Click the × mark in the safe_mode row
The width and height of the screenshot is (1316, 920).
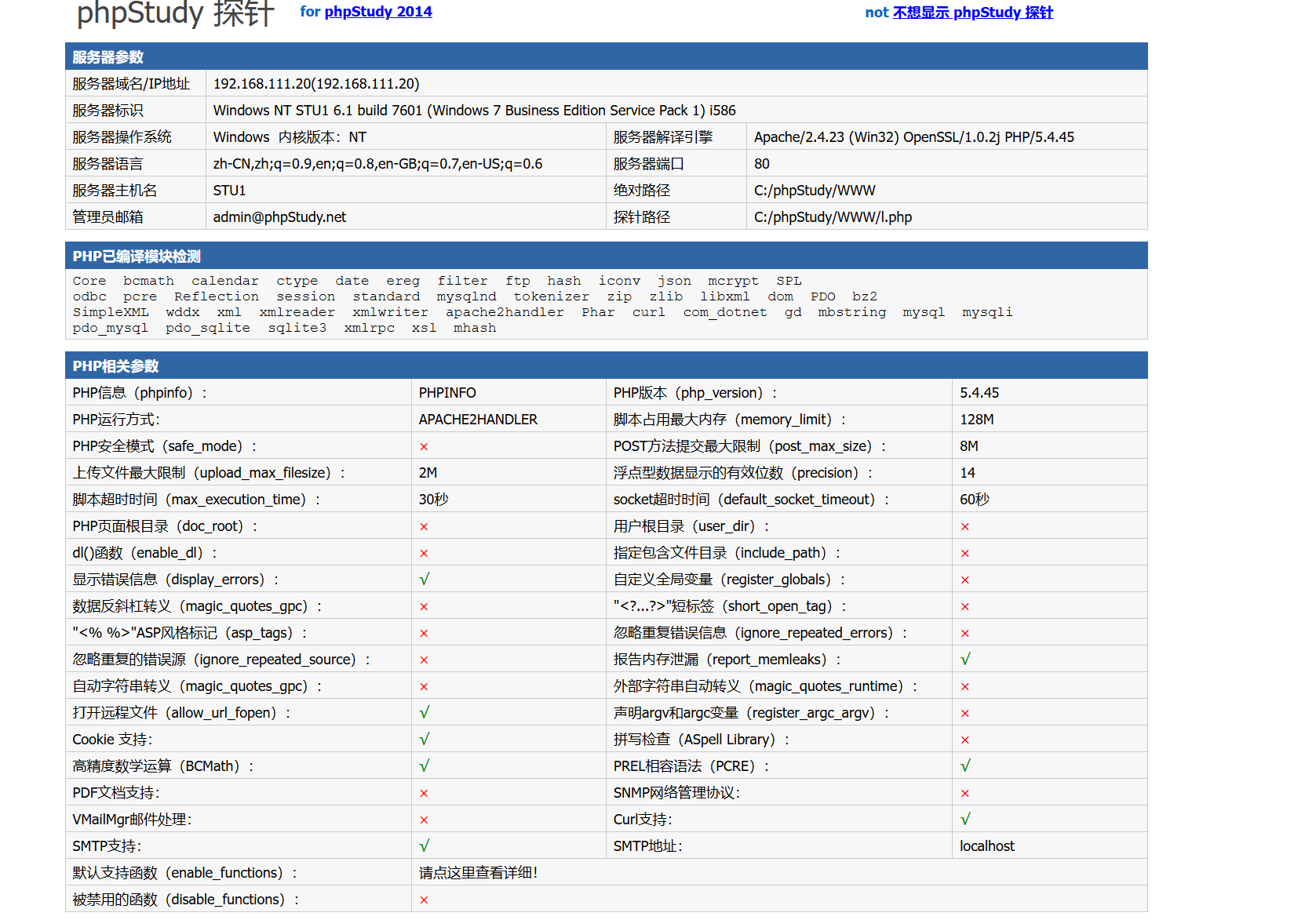point(424,446)
